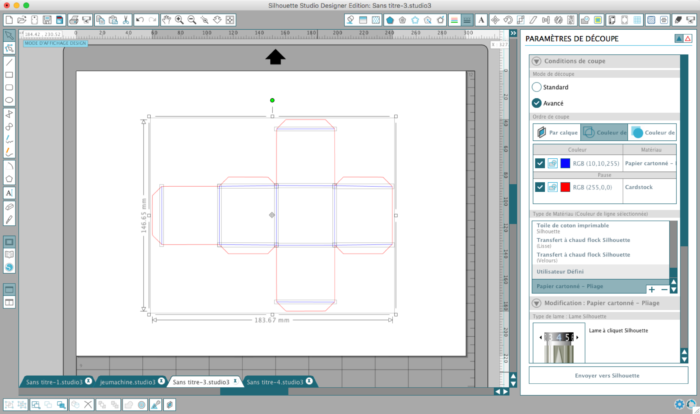Open Line Style panel icon
Screen dimensions: 700x414
coord(467,20)
